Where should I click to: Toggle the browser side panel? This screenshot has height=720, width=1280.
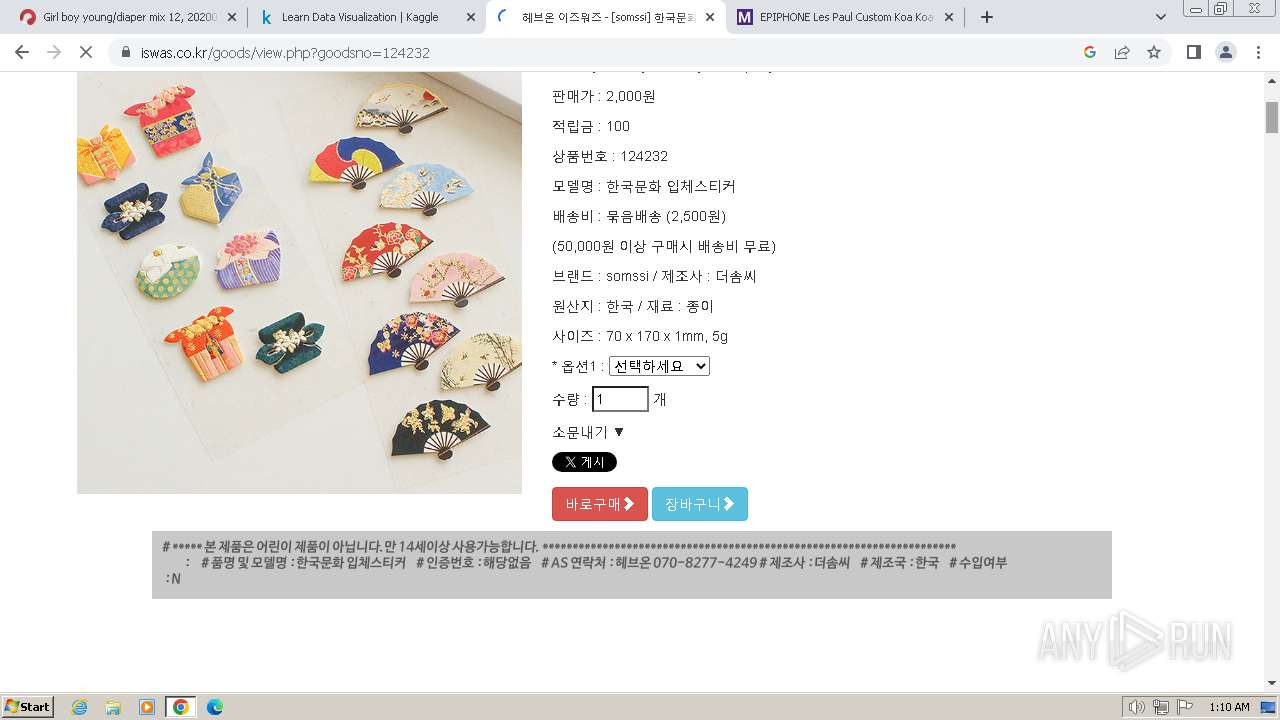(1193, 52)
